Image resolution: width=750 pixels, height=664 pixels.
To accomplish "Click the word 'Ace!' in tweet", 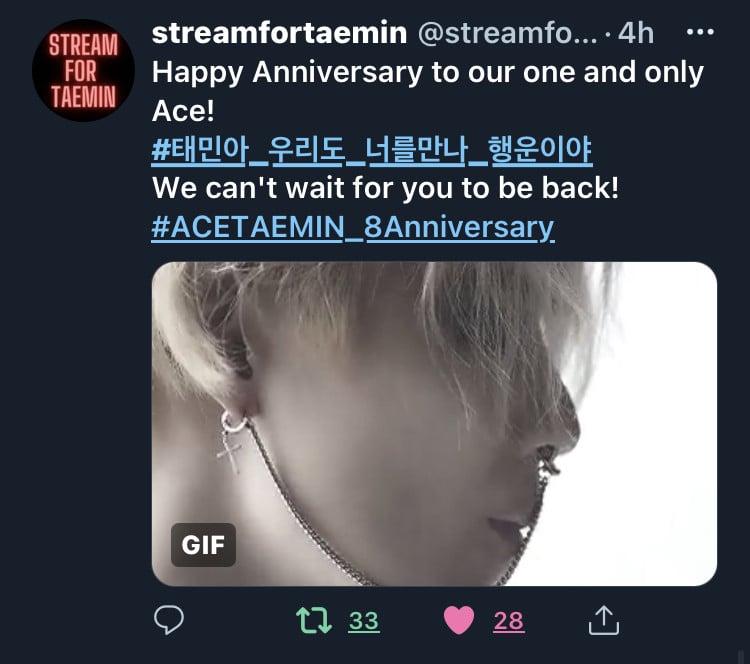I will point(183,111).
